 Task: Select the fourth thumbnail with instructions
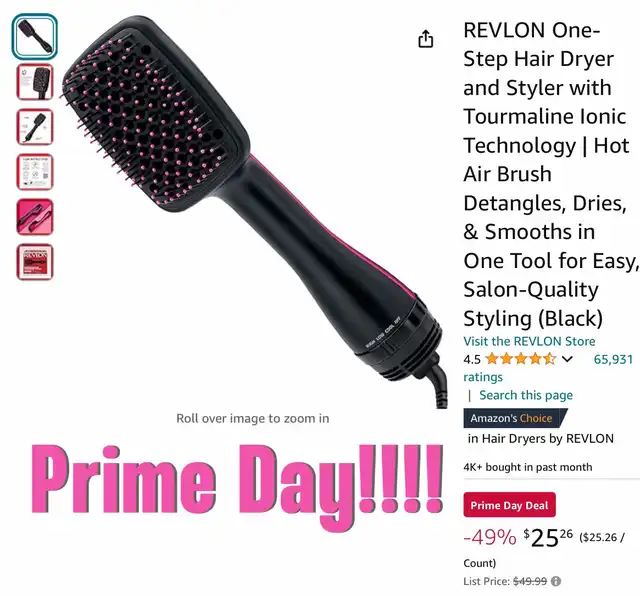click(x=35, y=171)
